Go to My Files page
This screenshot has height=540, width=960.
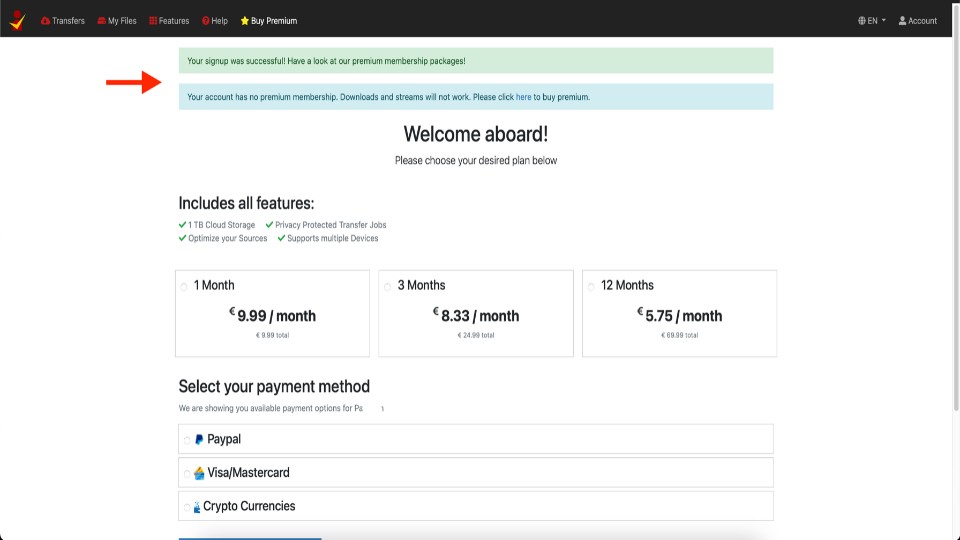116,21
